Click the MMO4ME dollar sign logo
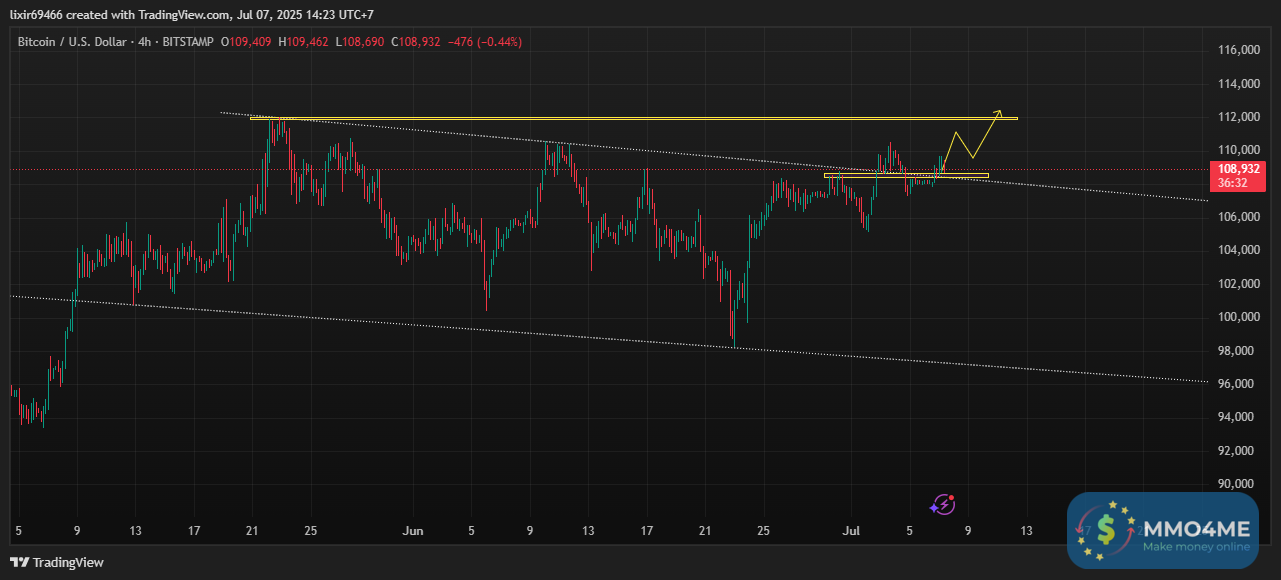The height and width of the screenshot is (580, 1281). coord(1105,530)
